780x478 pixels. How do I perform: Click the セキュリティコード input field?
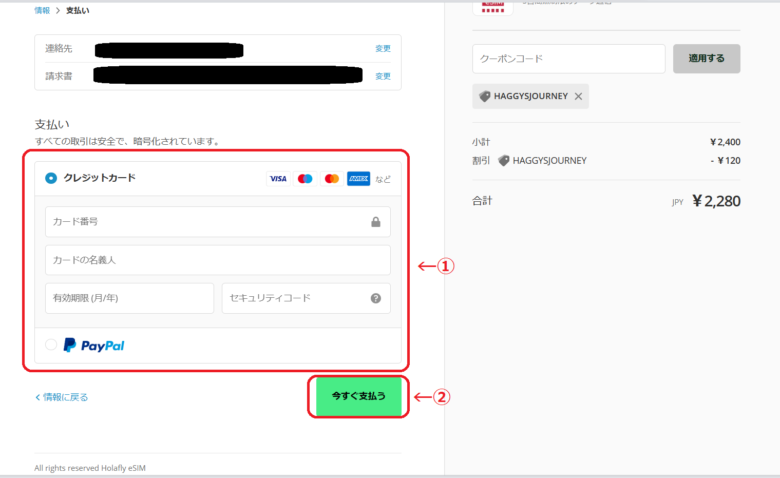click(x=306, y=298)
